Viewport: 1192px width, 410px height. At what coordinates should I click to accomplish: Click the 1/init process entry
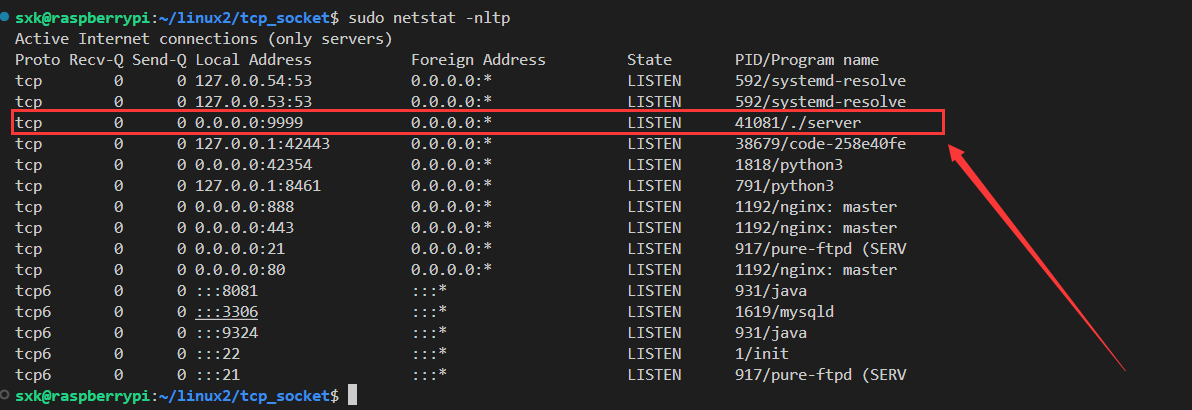click(x=762, y=354)
